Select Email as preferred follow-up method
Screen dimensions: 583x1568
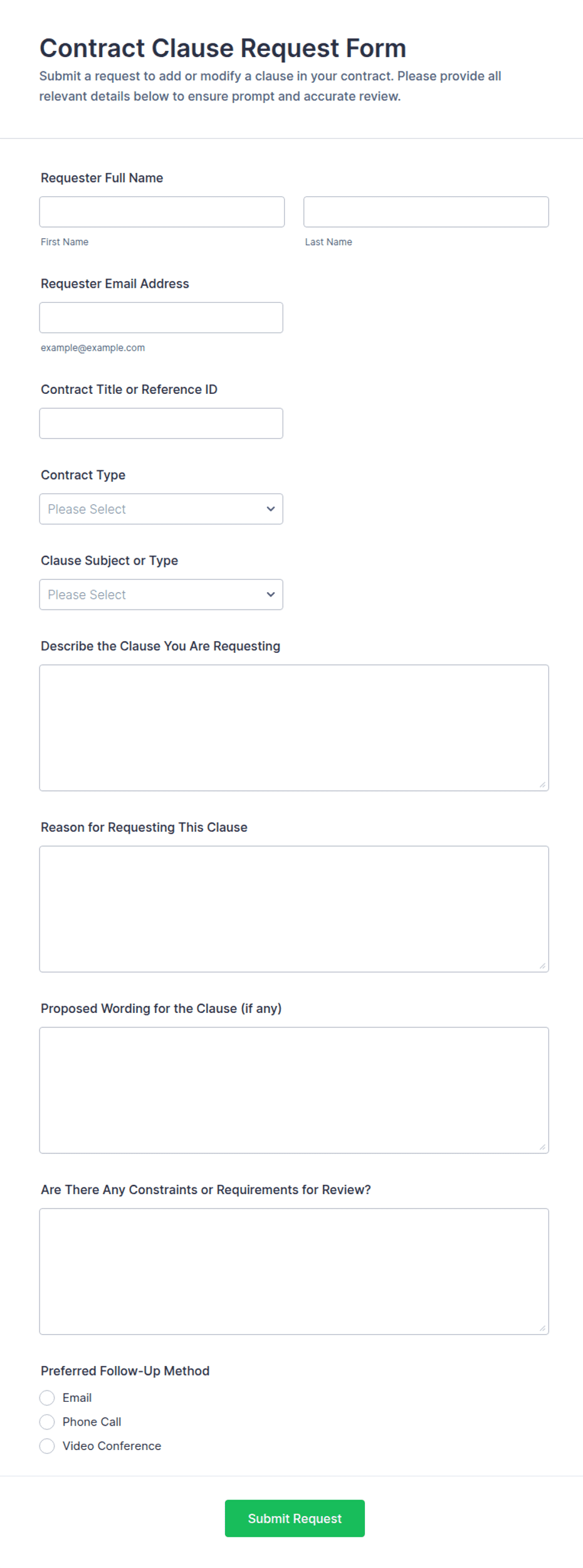click(x=47, y=1398)
